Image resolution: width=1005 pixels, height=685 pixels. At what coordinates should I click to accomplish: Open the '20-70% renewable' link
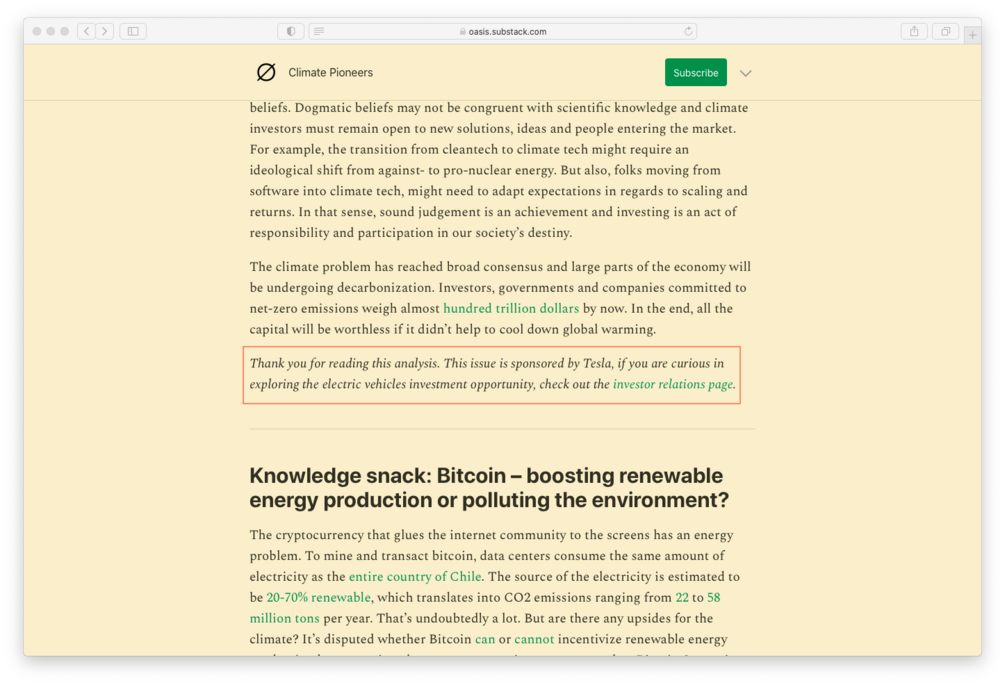coord(318,597)
